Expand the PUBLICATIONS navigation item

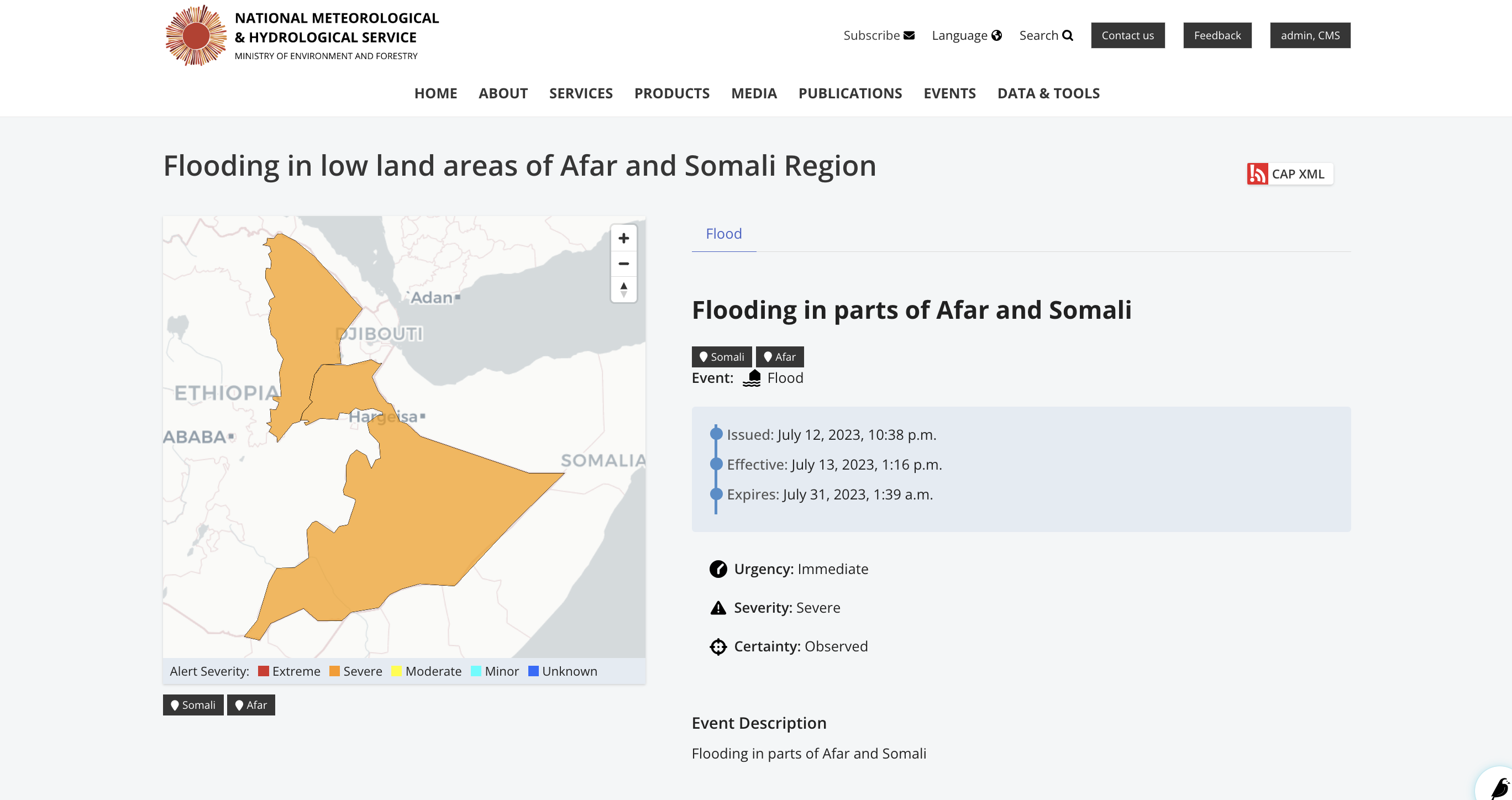pyautogui.click(x=850, y=93)
